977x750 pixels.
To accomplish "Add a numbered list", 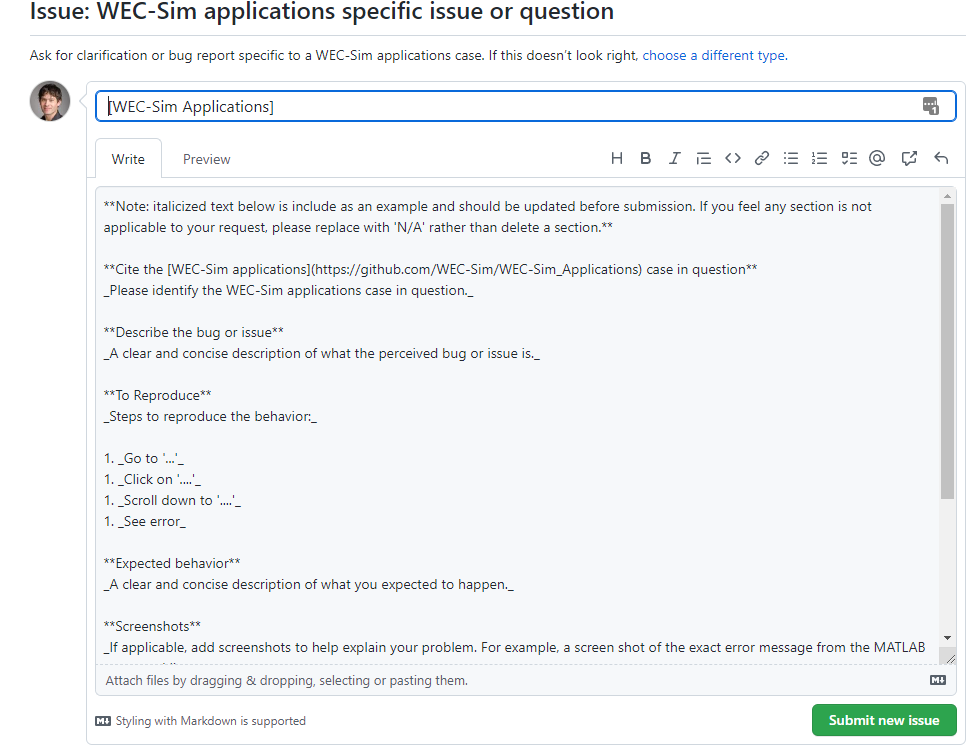I will coord(819,157).
